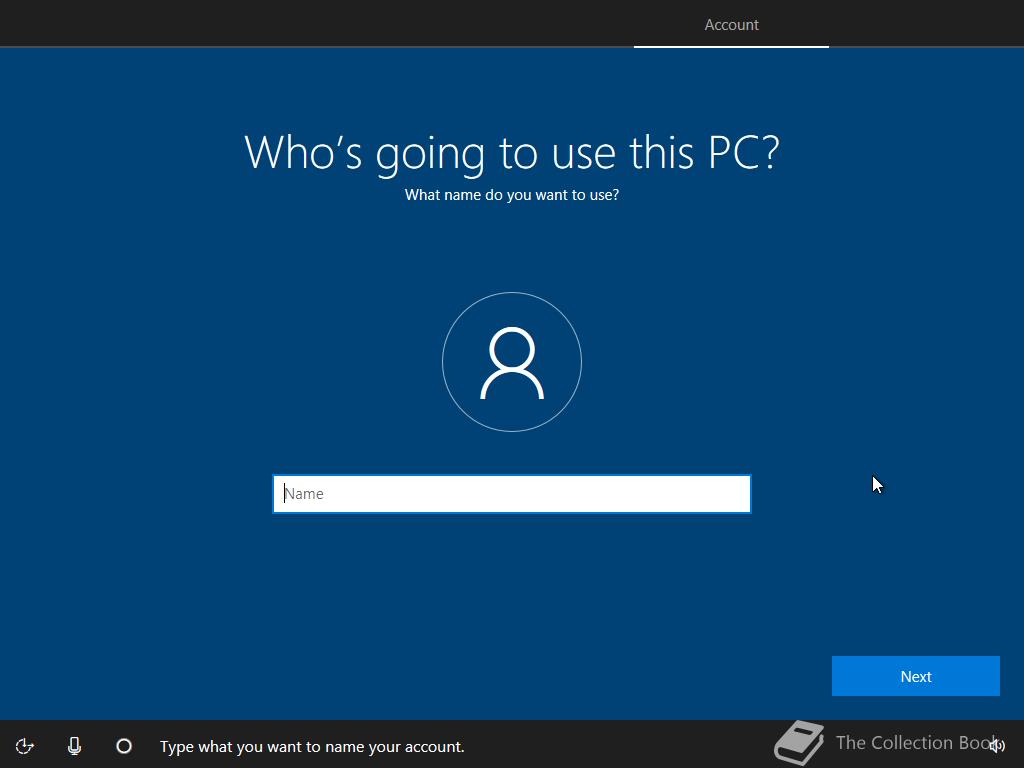Click the volume speaker icon

pos(997,746)
